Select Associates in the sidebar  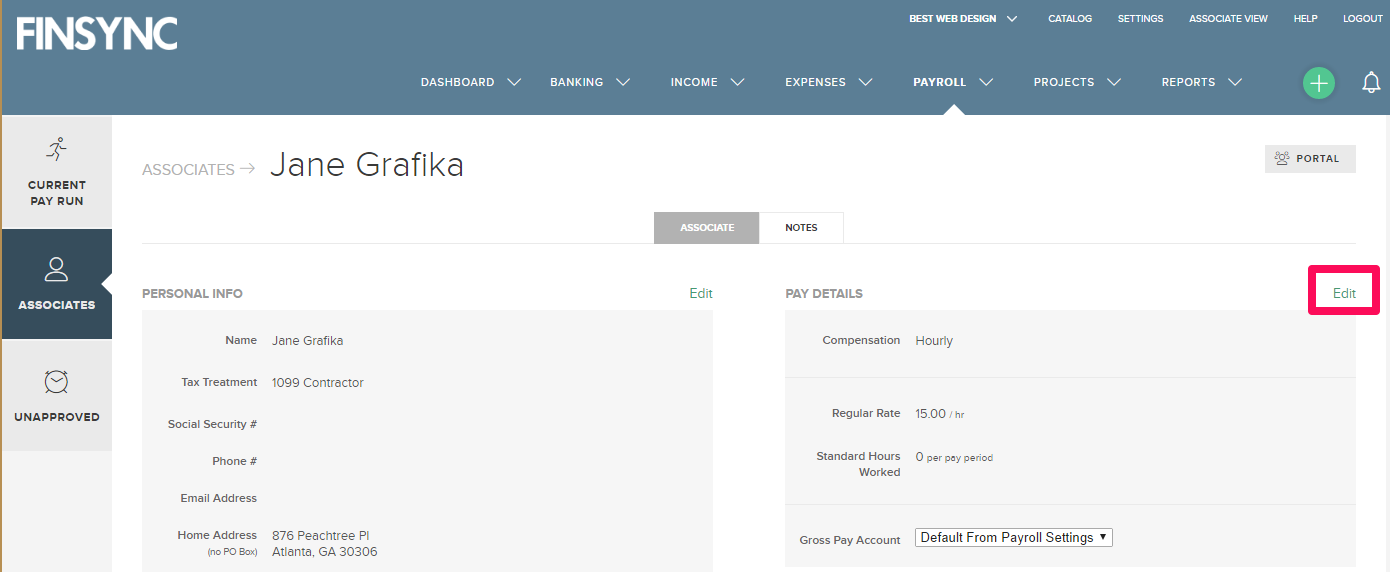[x=57, y=284]
